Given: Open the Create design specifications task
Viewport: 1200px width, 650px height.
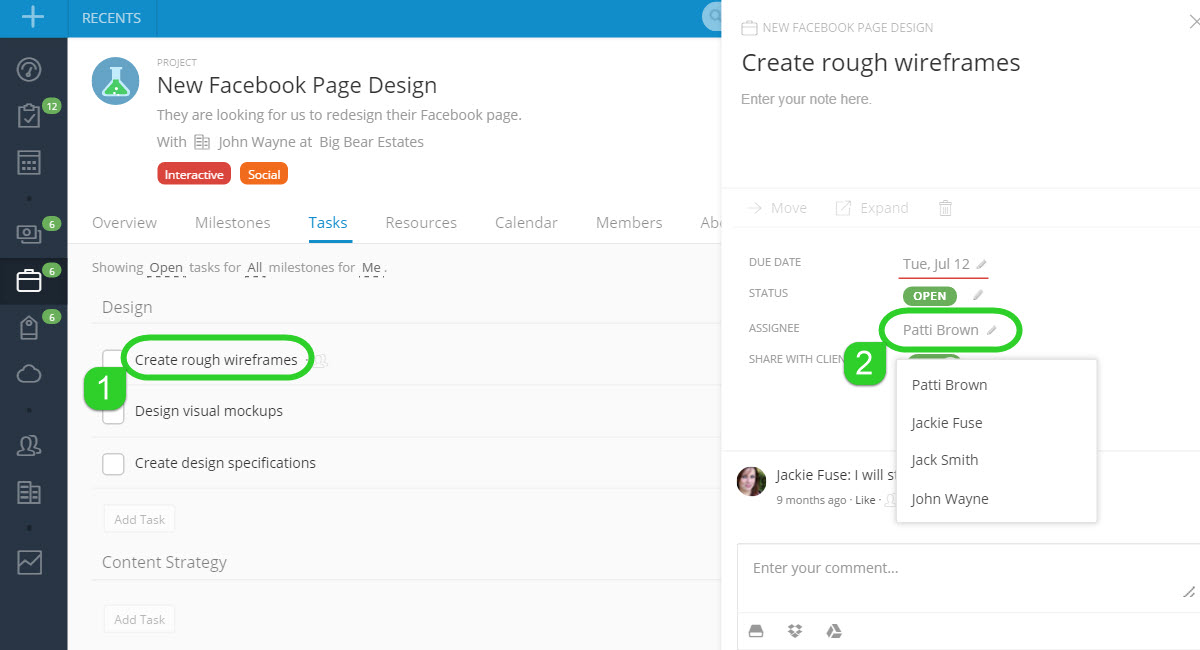Looking at the screenshot, I should 225,463.
